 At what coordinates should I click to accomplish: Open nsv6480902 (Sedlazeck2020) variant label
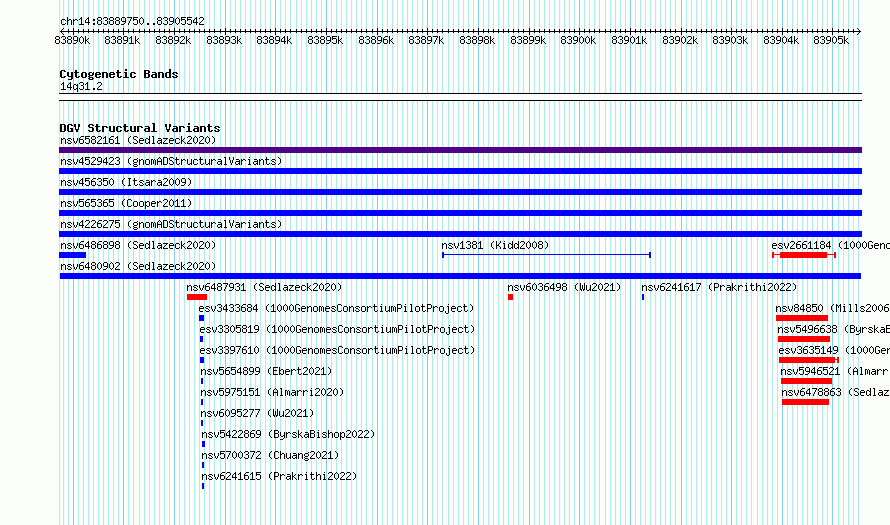138,266
